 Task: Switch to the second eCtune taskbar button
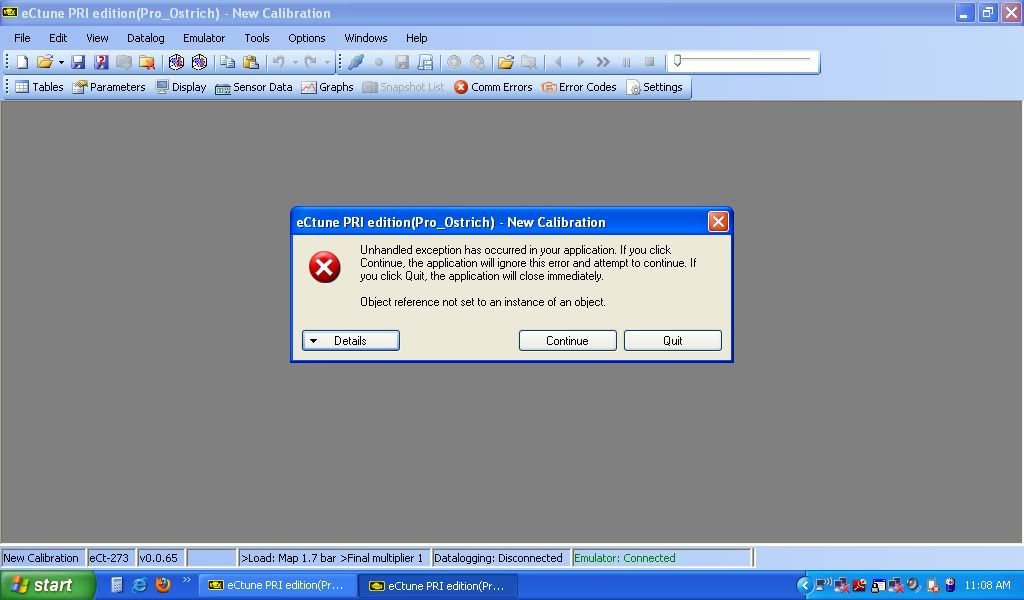[x=438, y=585]
